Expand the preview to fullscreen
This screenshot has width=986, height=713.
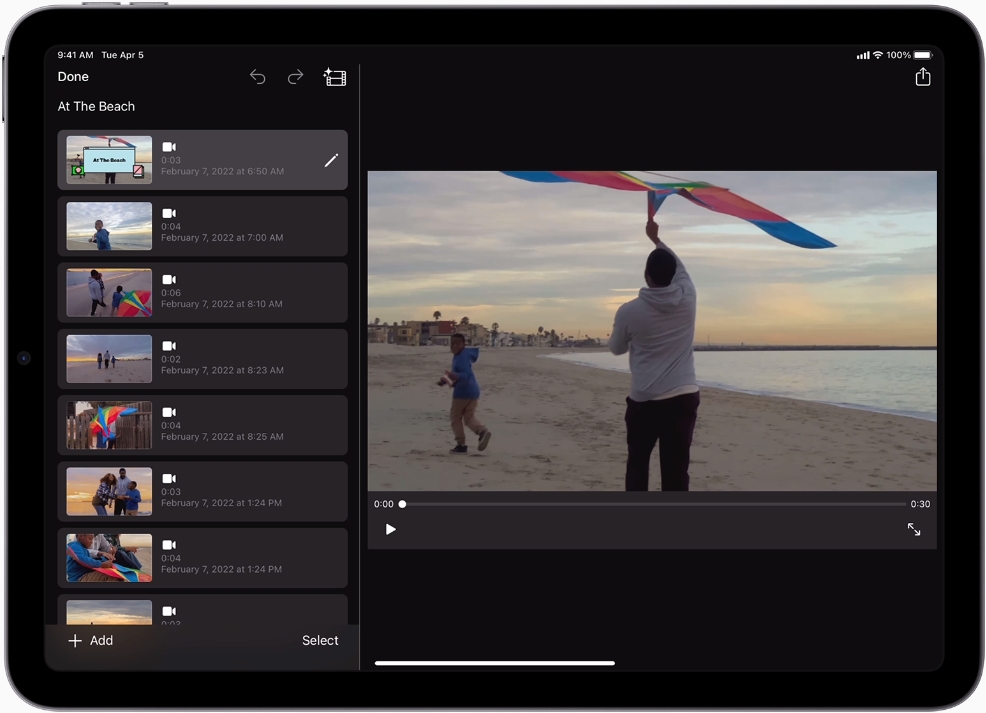click(913, 530)
